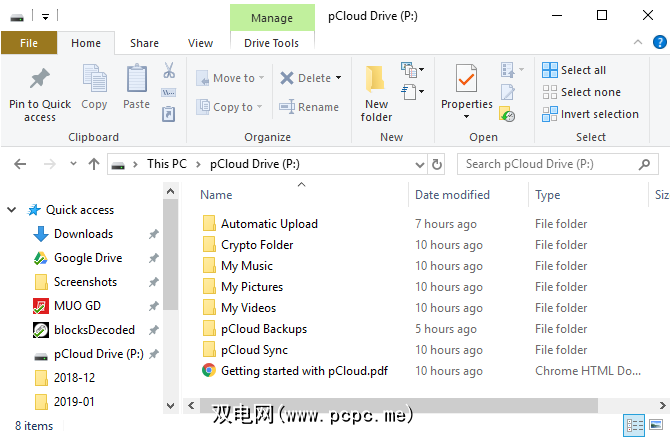Open the New item dropdown icon
The image size is (670, 438).
click(412, 70)
